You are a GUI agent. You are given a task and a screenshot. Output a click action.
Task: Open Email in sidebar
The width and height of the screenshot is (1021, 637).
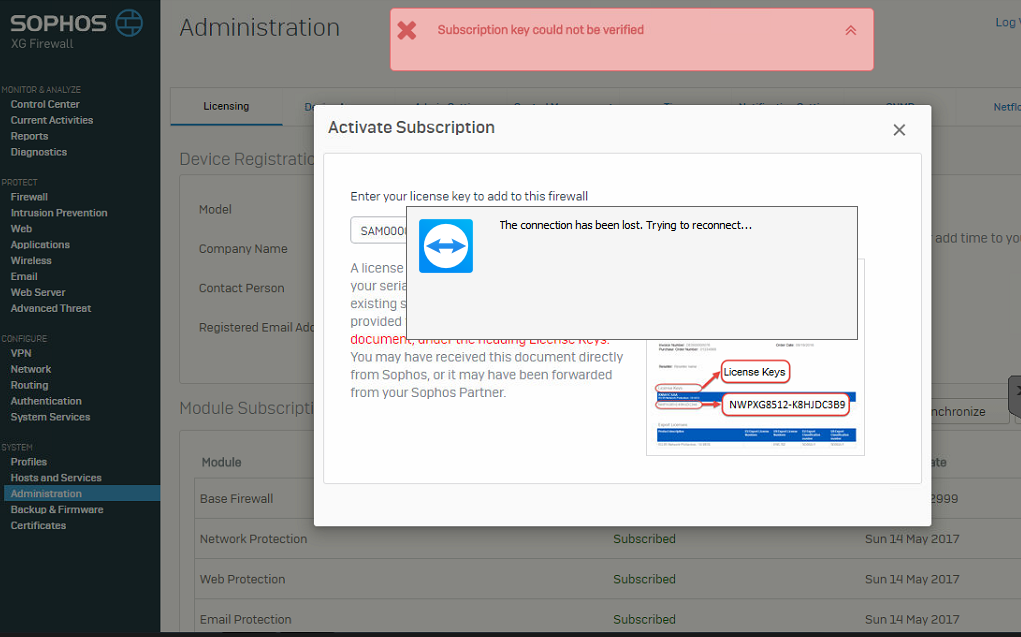23,276
